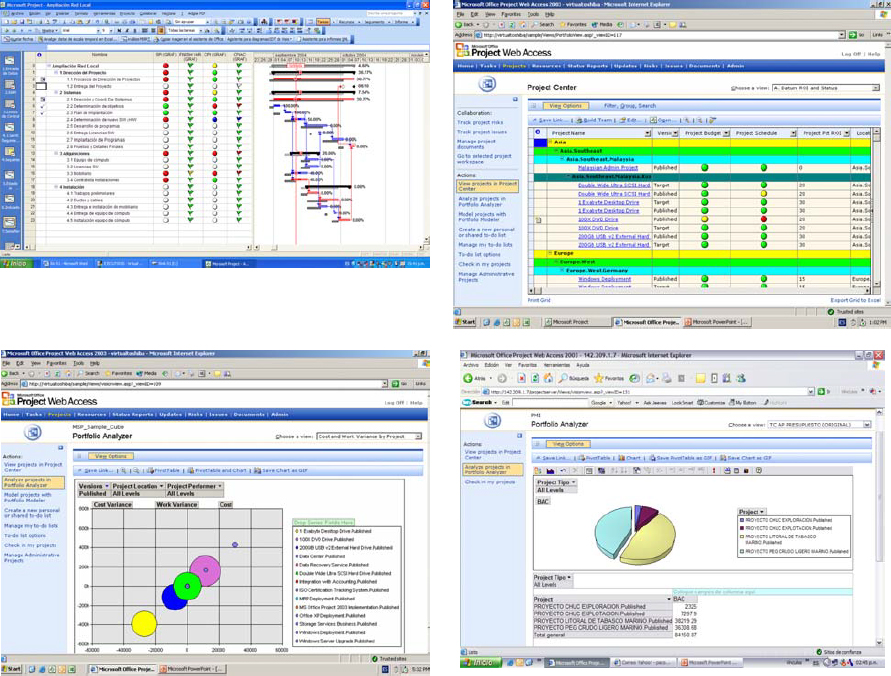
Task: Collapse the Europe group row in Project Center
Action: (x=550, y=253)
